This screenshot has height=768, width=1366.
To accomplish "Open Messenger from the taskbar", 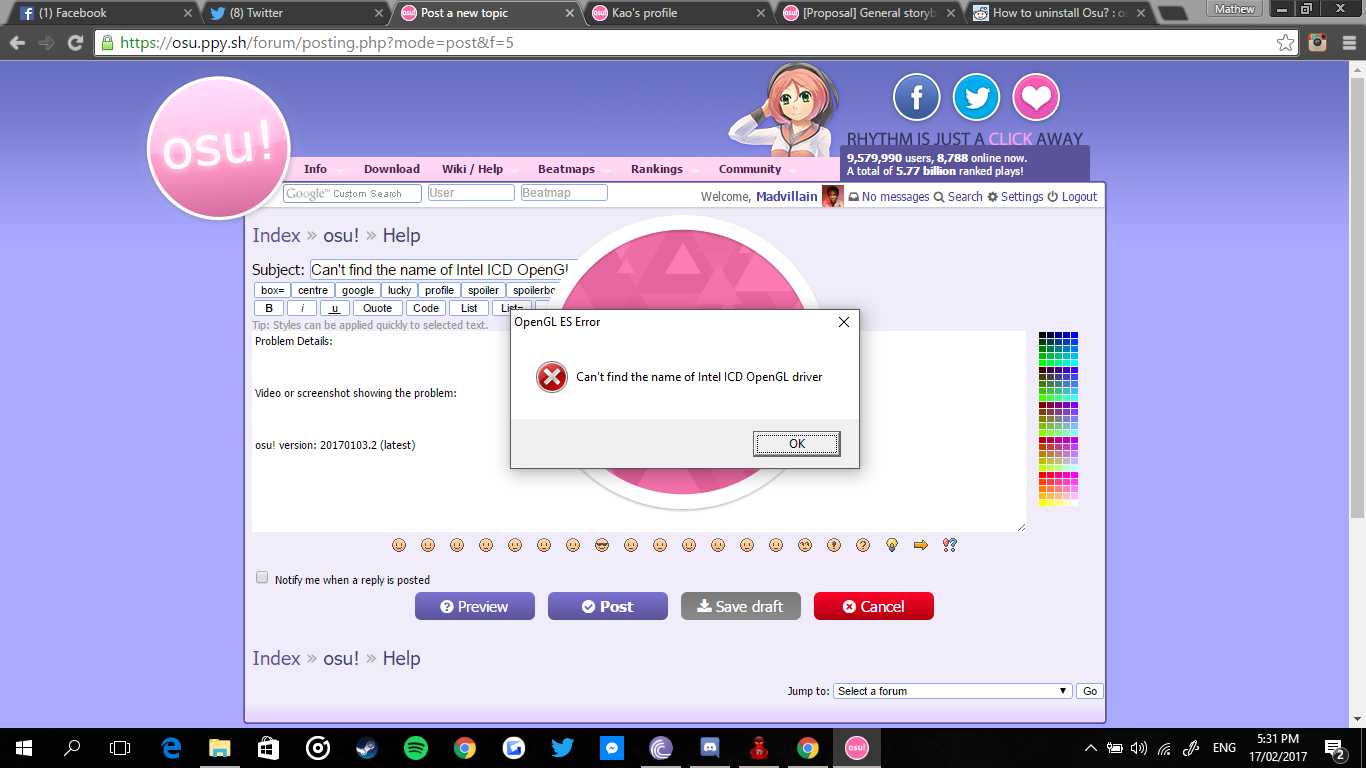I will point(612,748).
